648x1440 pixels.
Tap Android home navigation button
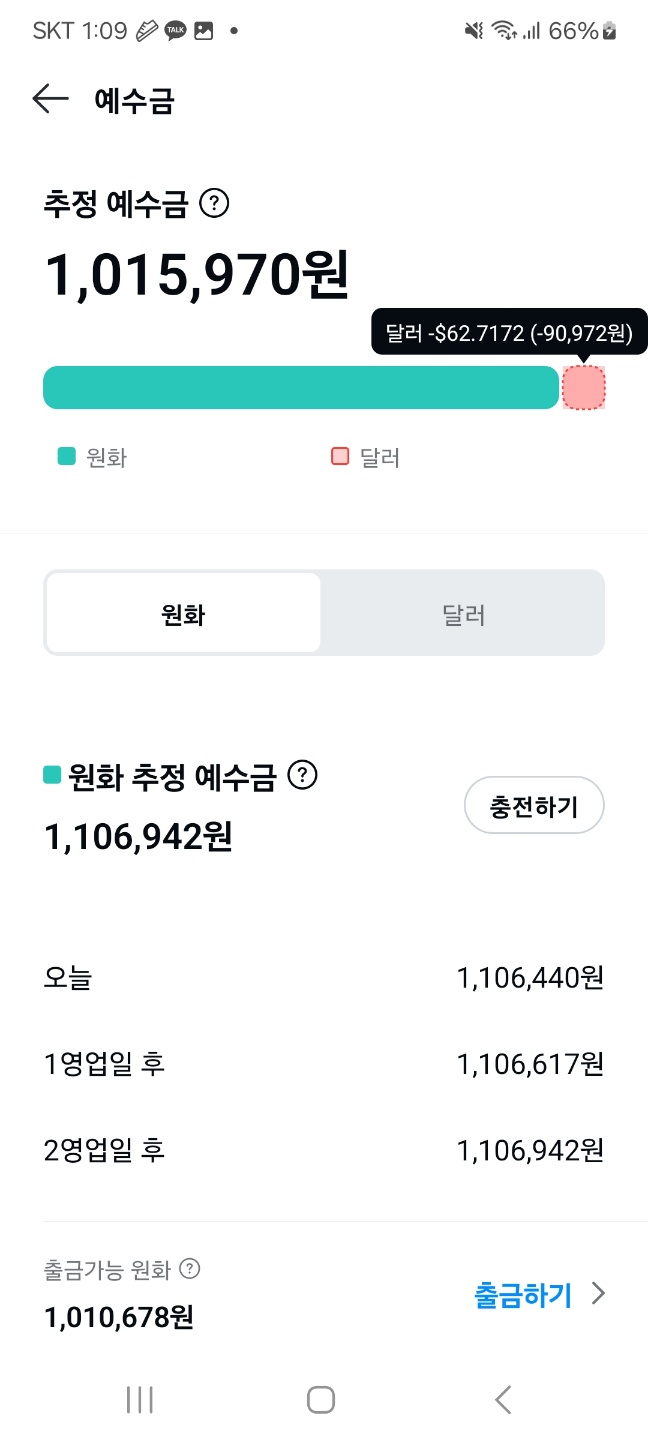pyautogui.click(x=321, y=1400)
